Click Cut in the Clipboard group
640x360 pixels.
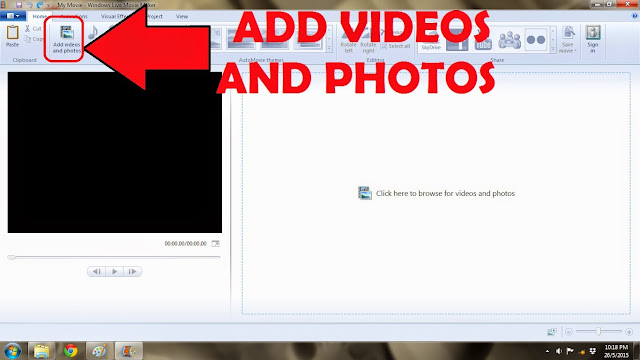pyautogui.click(x=33, y=29)
